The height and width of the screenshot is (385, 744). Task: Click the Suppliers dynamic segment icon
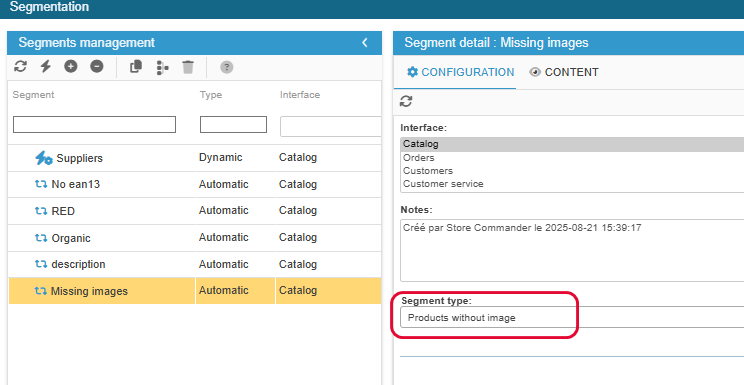(x=44, y=158)
